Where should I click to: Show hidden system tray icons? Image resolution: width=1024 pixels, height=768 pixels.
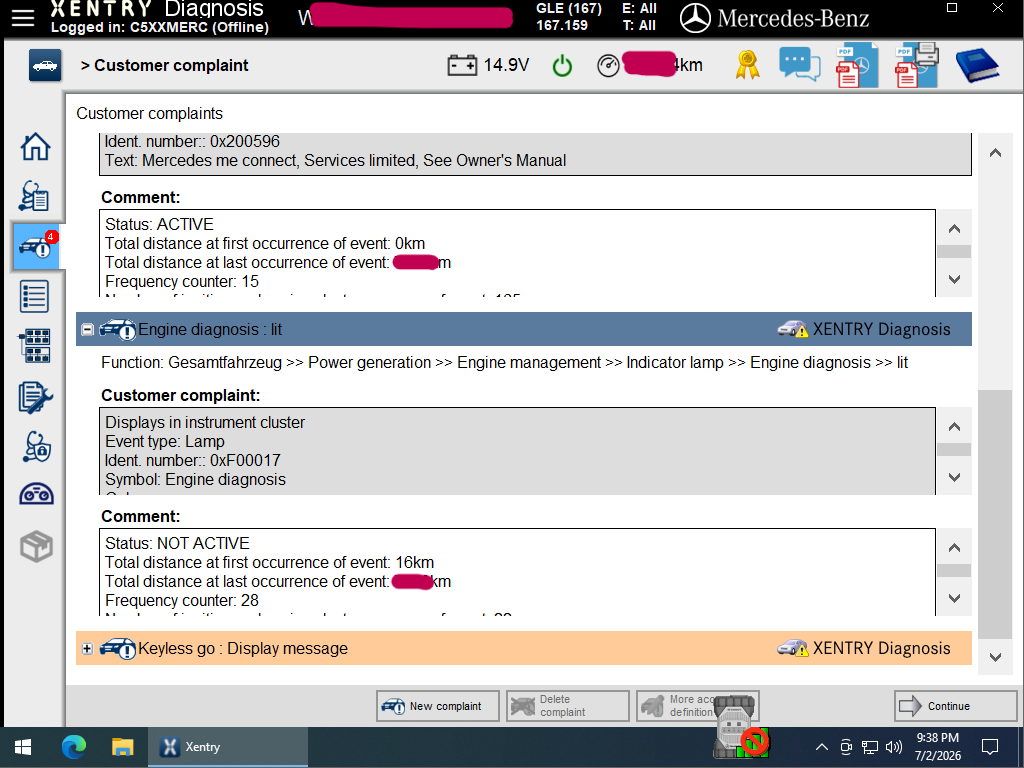[822, 746]
